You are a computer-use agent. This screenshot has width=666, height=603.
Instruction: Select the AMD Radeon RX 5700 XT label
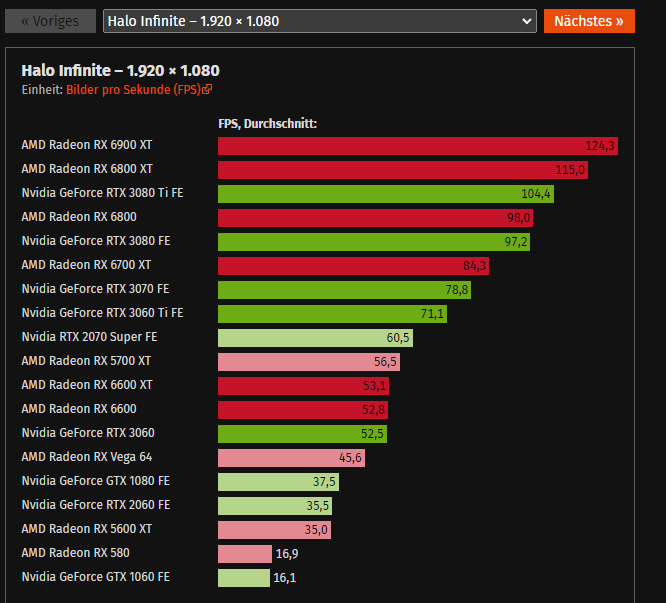(86, 361)
